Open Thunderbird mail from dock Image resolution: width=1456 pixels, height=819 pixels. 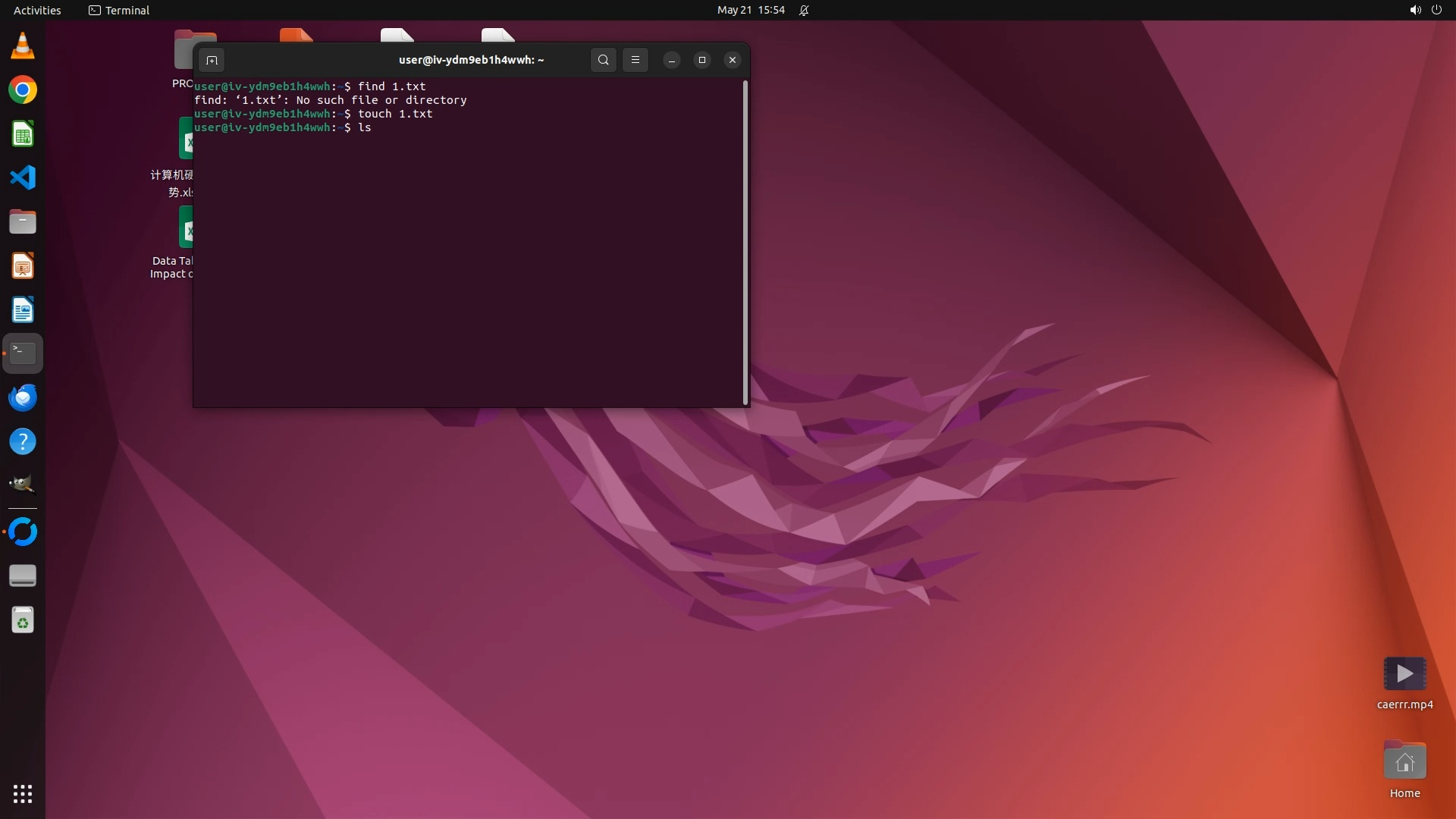[x=23, y=397]
